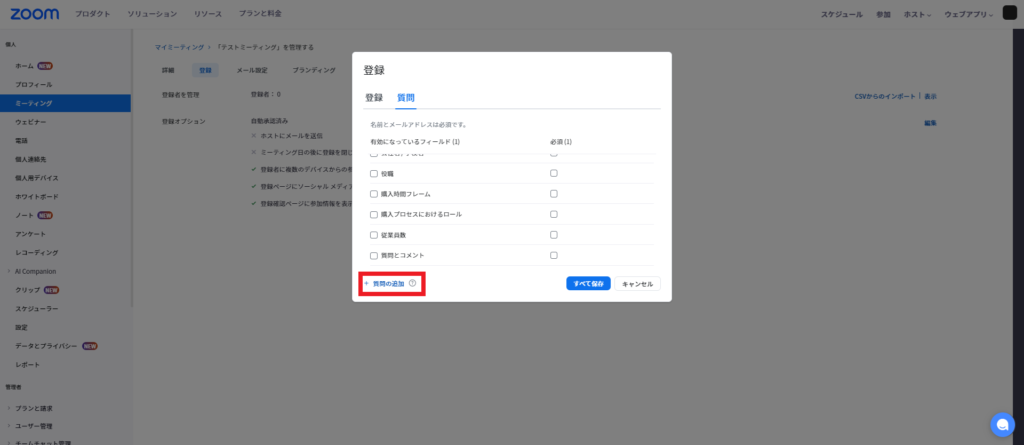Mark 購入プロセスにおけるロール as required
Image resolution: width=1024 pixels, height=445 pixels.
coord(554,214)
